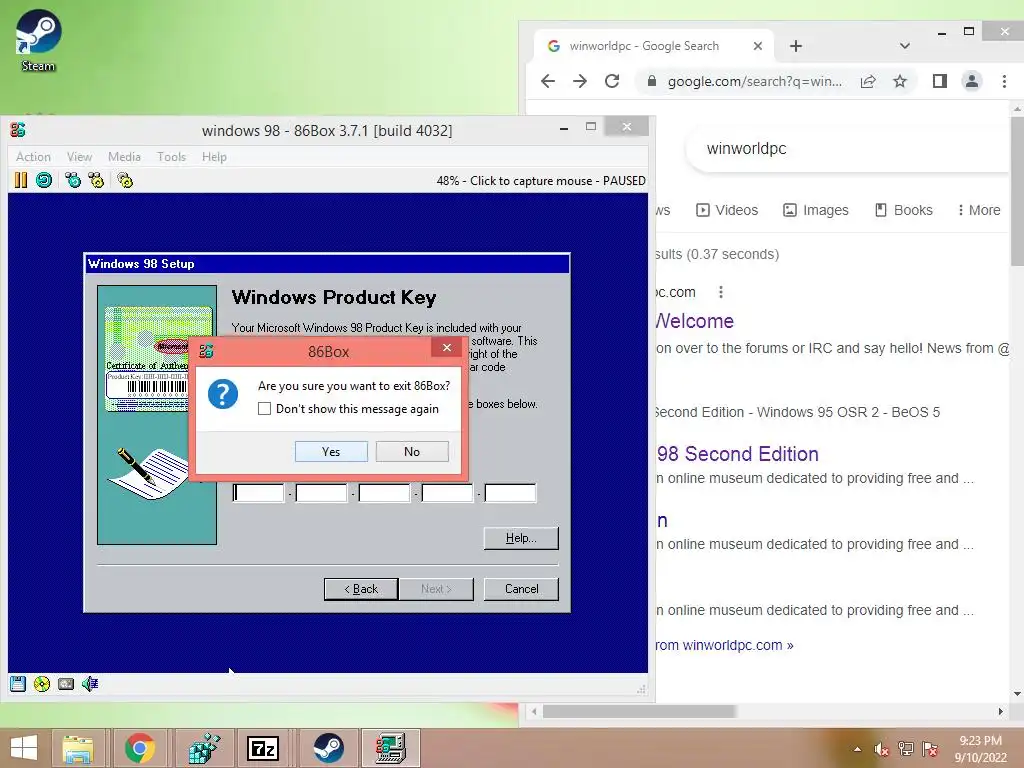The width and height of the screenshot is (1024, 768).
Task: Open the Action menu in 86Box
Action: (x=33, y=157)
